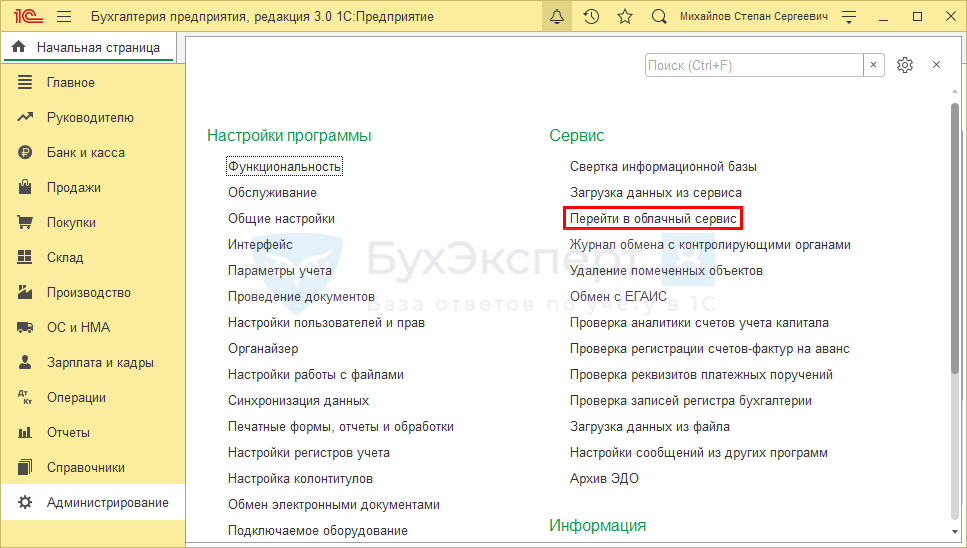This screenshot has width=967, height=548.
Task: Click the Операции ДтКт icon
Action: click(25, 398)
